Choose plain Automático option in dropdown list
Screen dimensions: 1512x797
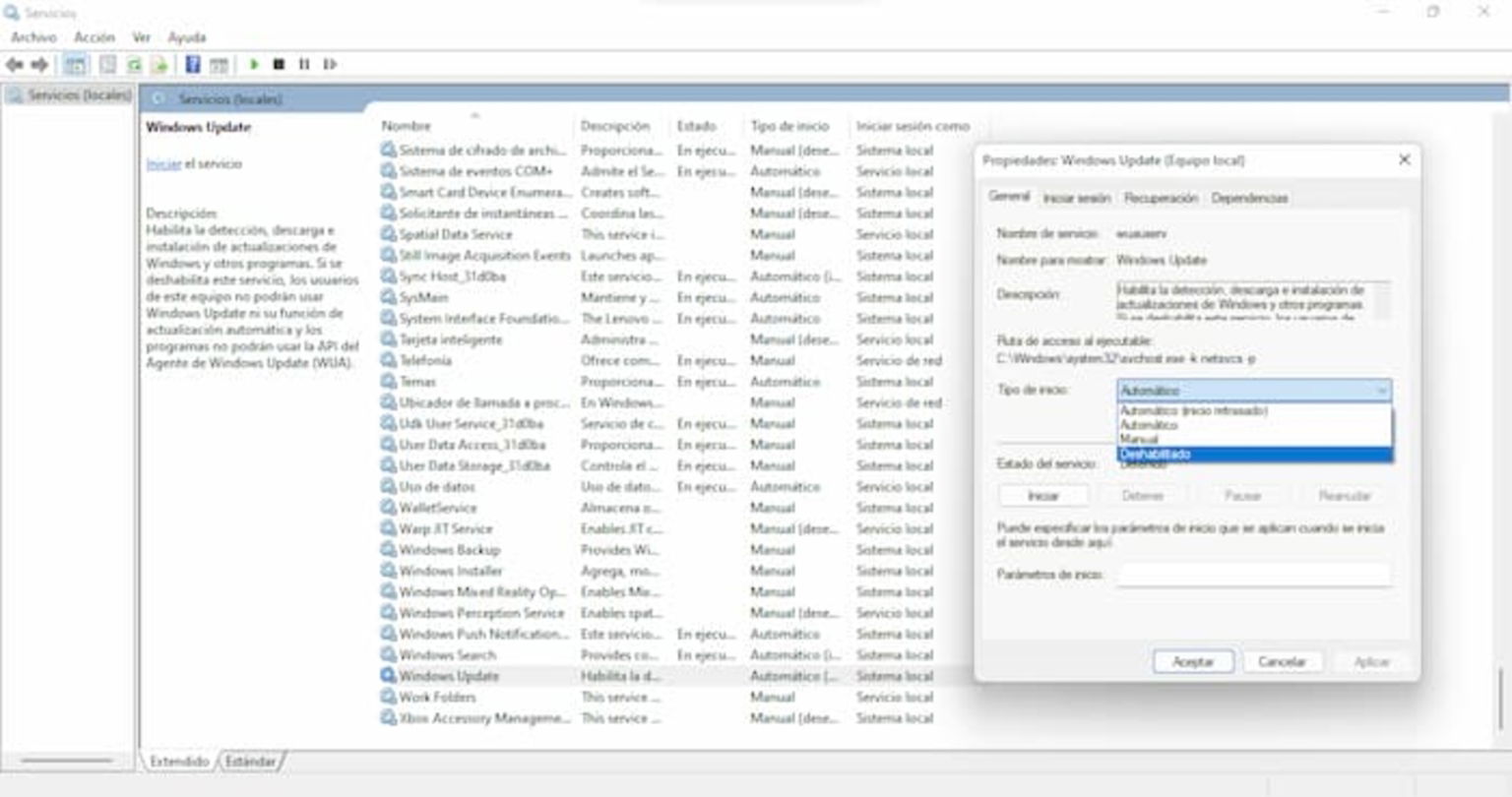[1255, 425]
